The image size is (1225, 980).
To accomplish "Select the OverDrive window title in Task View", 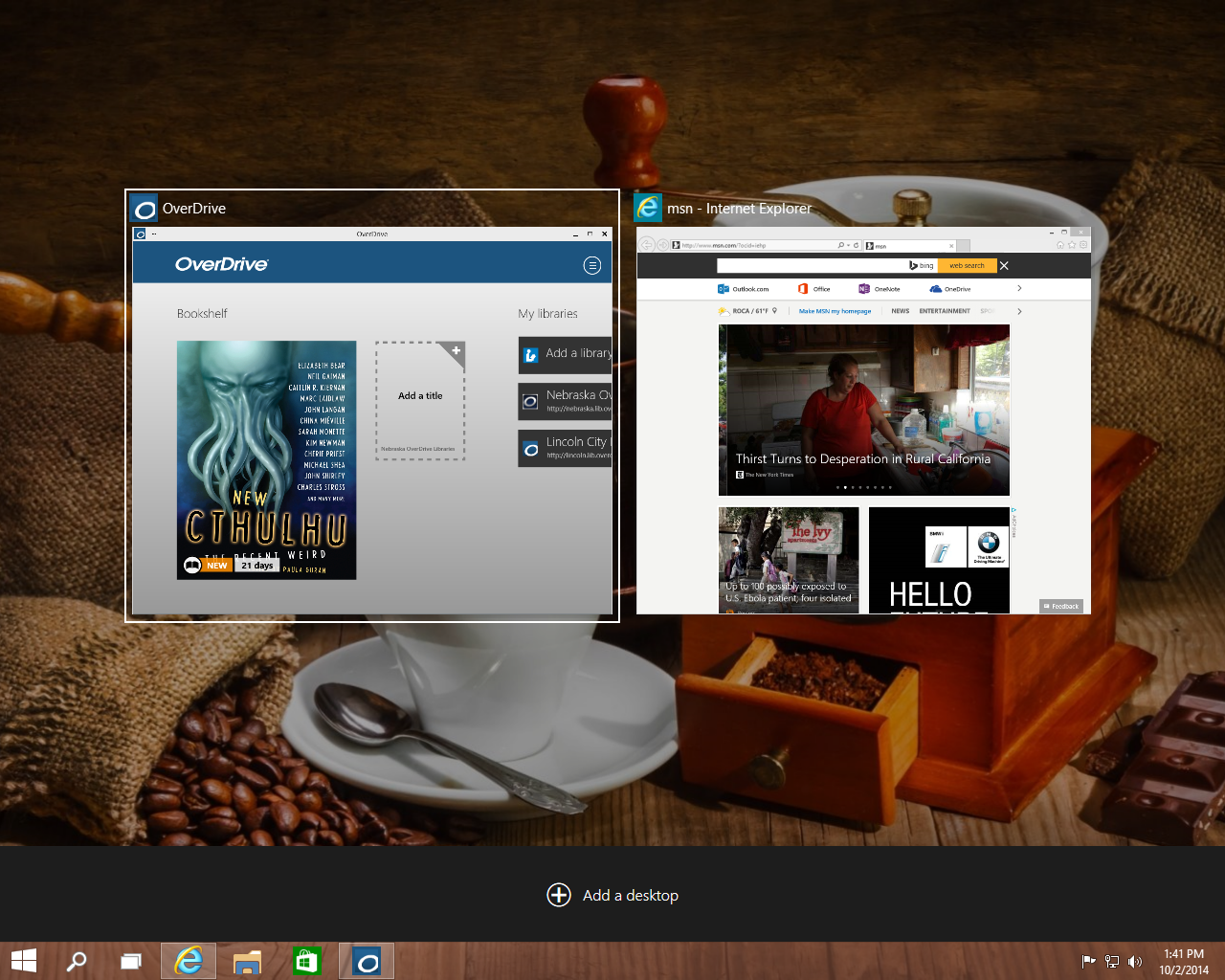I will point(194,208).
